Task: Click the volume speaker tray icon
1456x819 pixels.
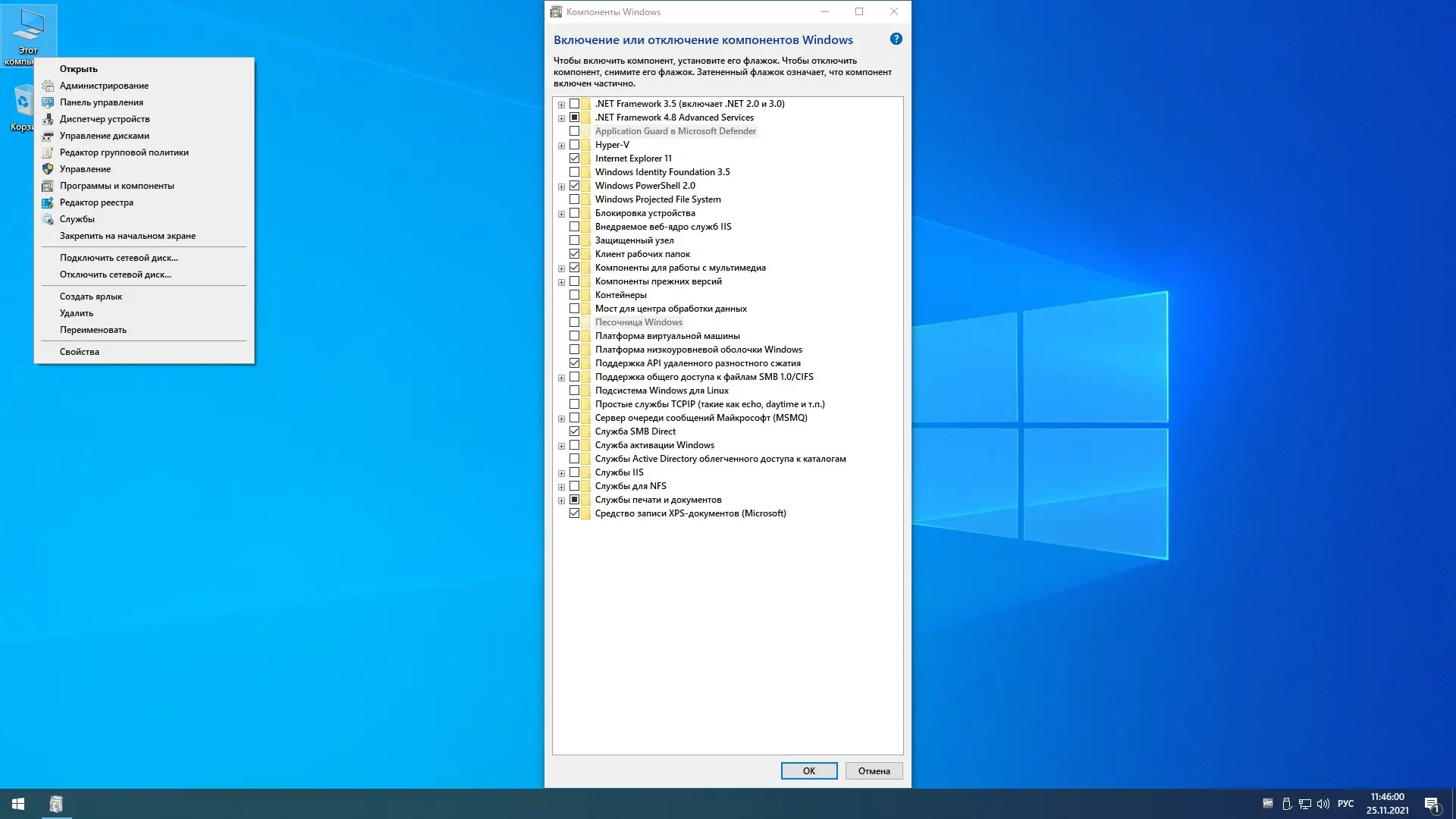Action: [x=1323, y=803]
